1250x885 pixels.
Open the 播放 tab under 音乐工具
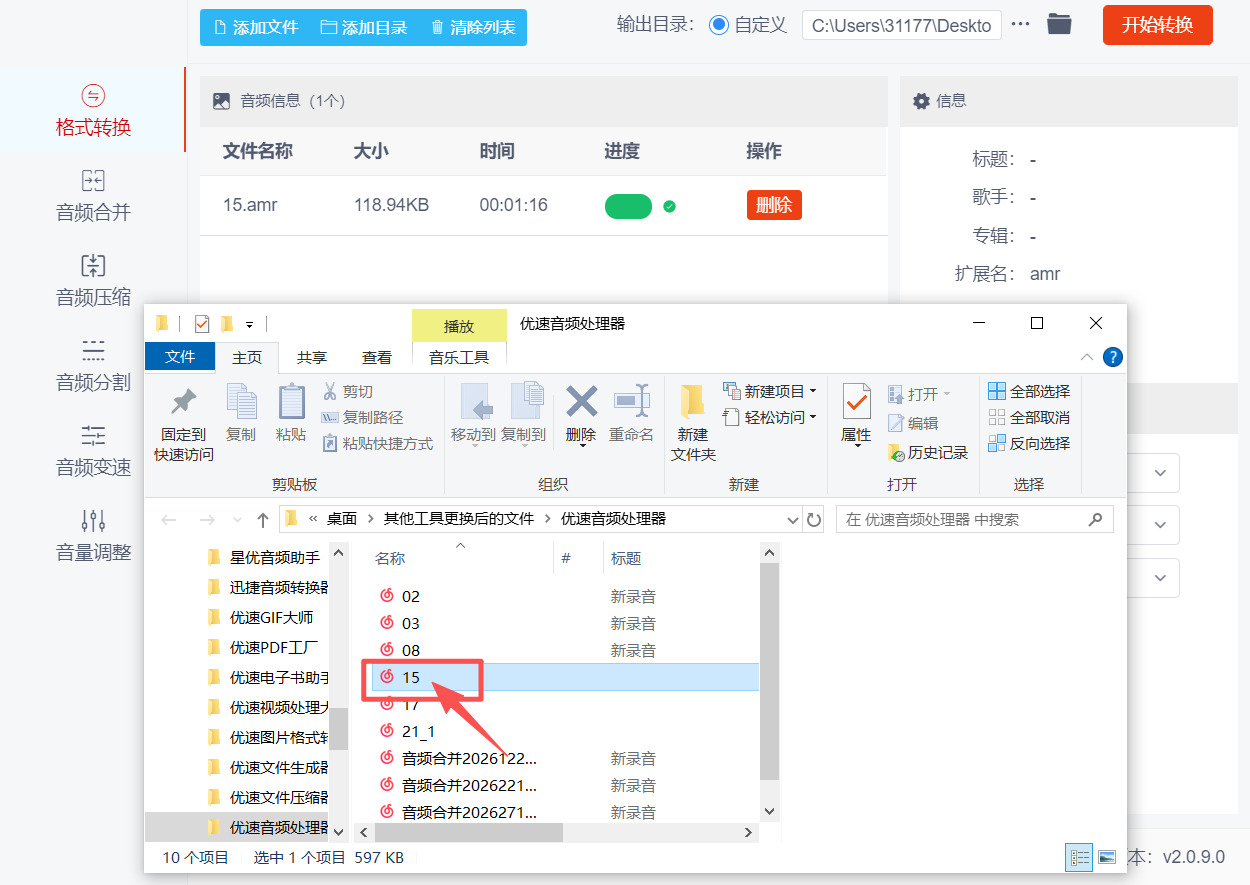tap(459, 325)
